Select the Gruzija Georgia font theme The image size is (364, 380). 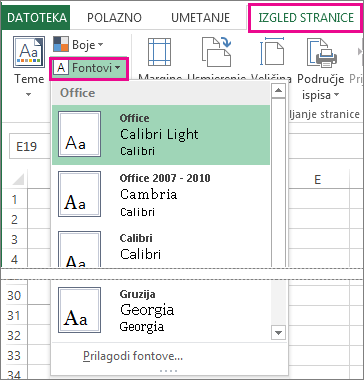161,311
